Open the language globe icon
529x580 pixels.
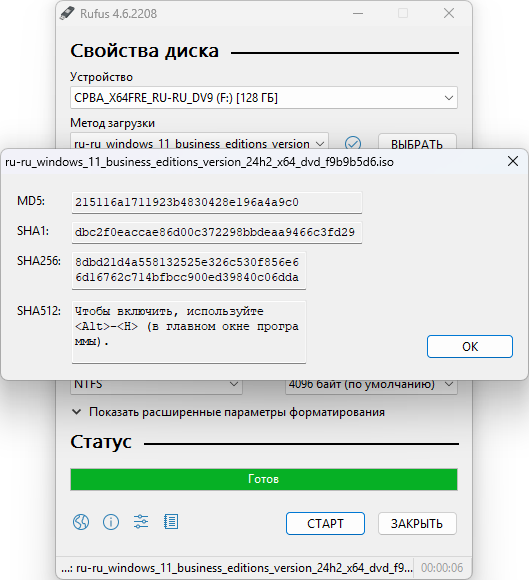pos(81,522)
